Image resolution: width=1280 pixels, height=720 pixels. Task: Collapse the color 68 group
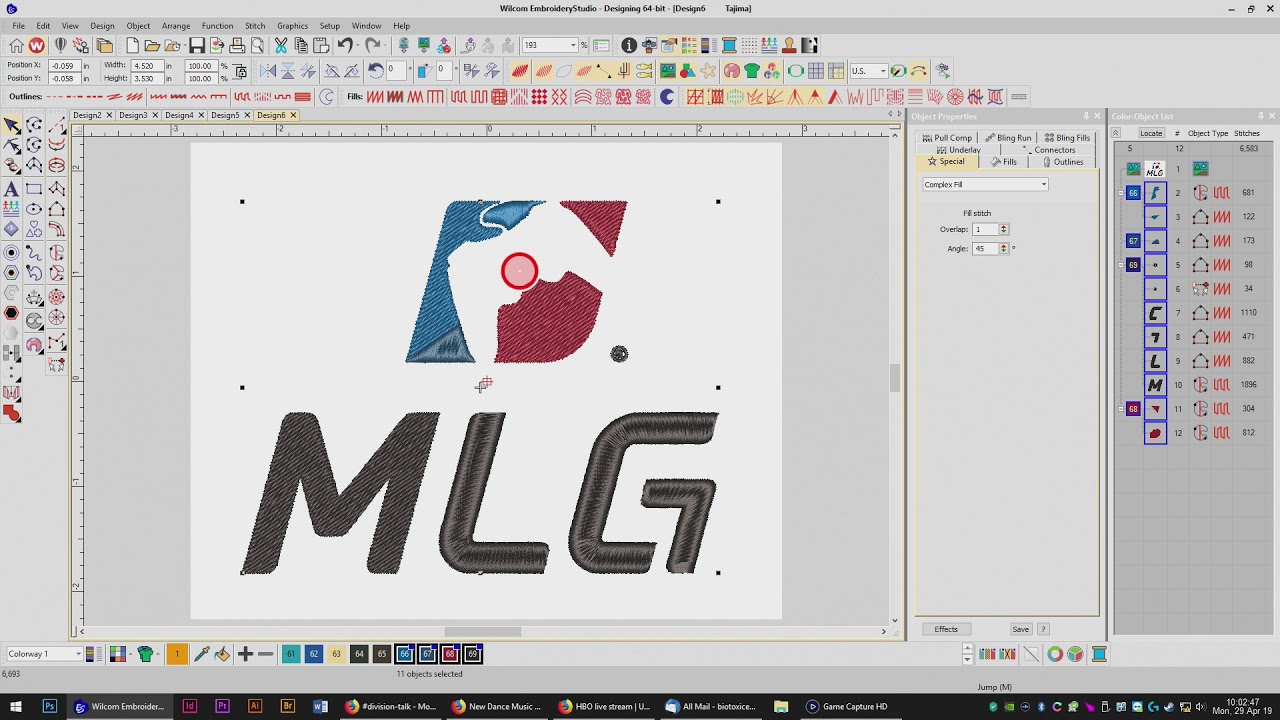click(1120, 409)
